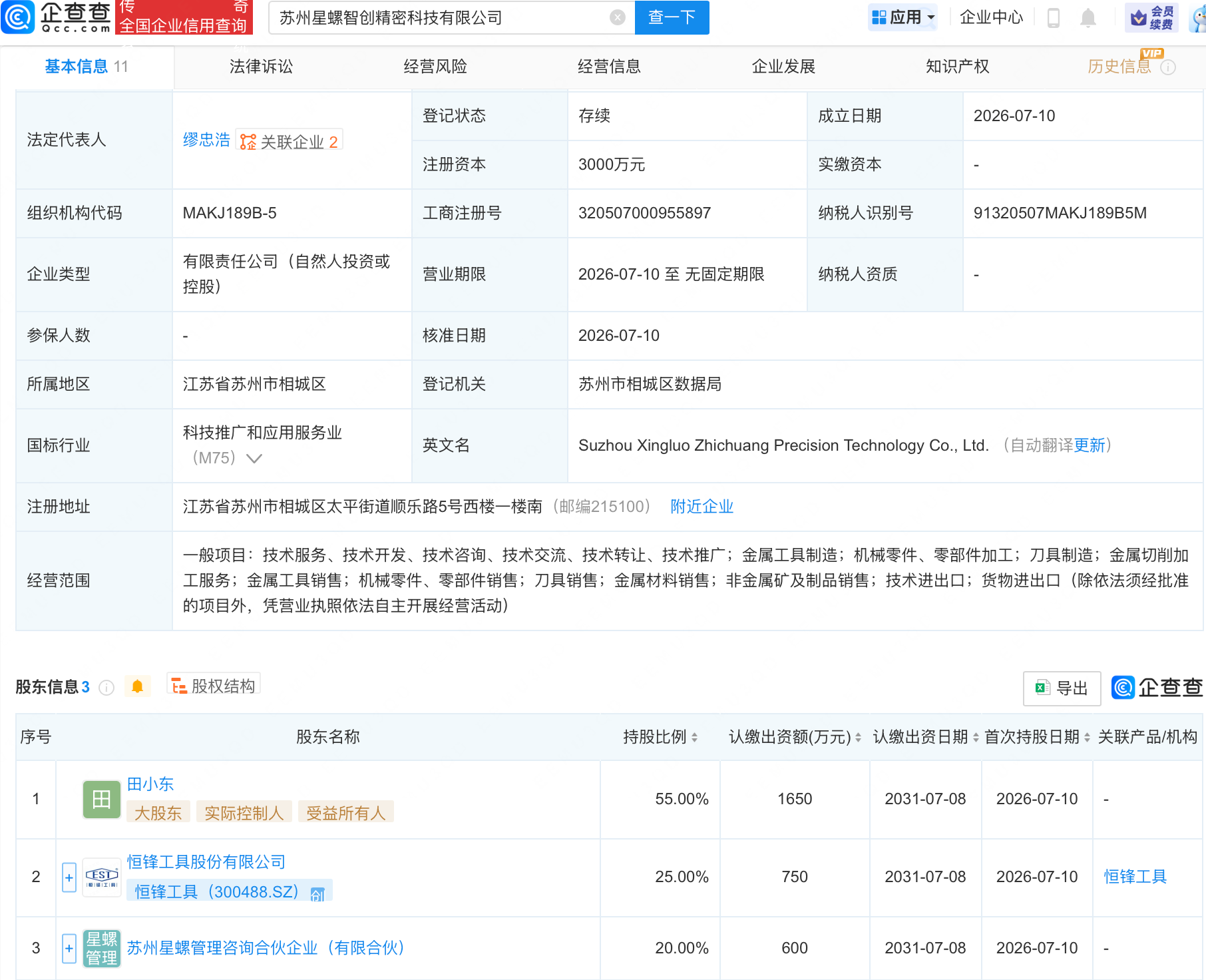Select organization code MAKJ189B-5
The image size is (1206, 980).
pos(230,213)
